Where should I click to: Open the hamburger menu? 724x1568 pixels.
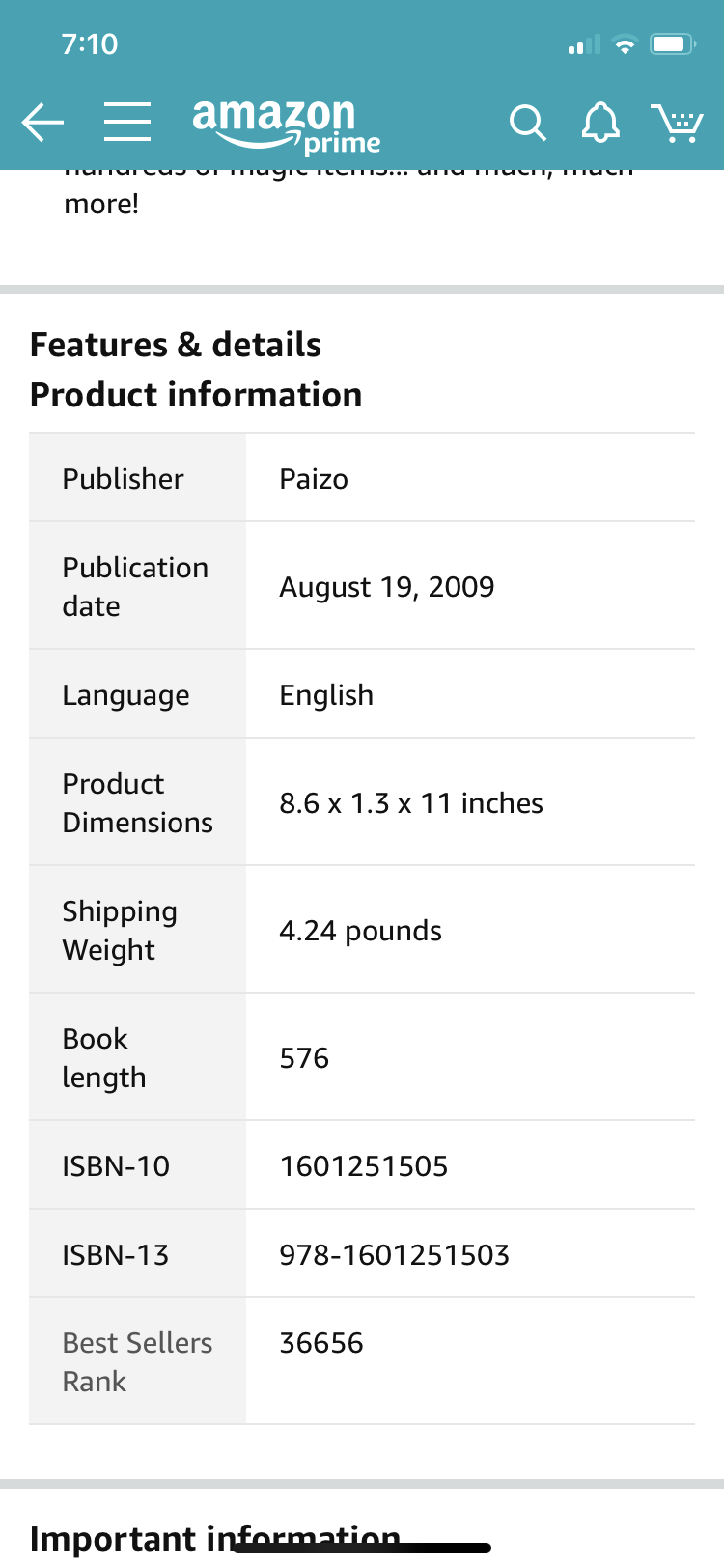[127, 123]
